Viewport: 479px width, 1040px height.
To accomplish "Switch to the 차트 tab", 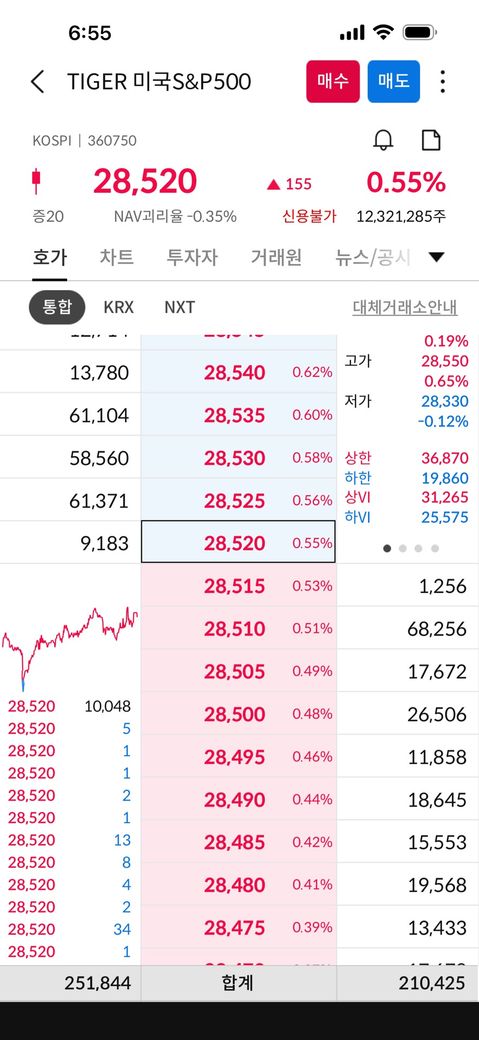I will click(117, 257).
